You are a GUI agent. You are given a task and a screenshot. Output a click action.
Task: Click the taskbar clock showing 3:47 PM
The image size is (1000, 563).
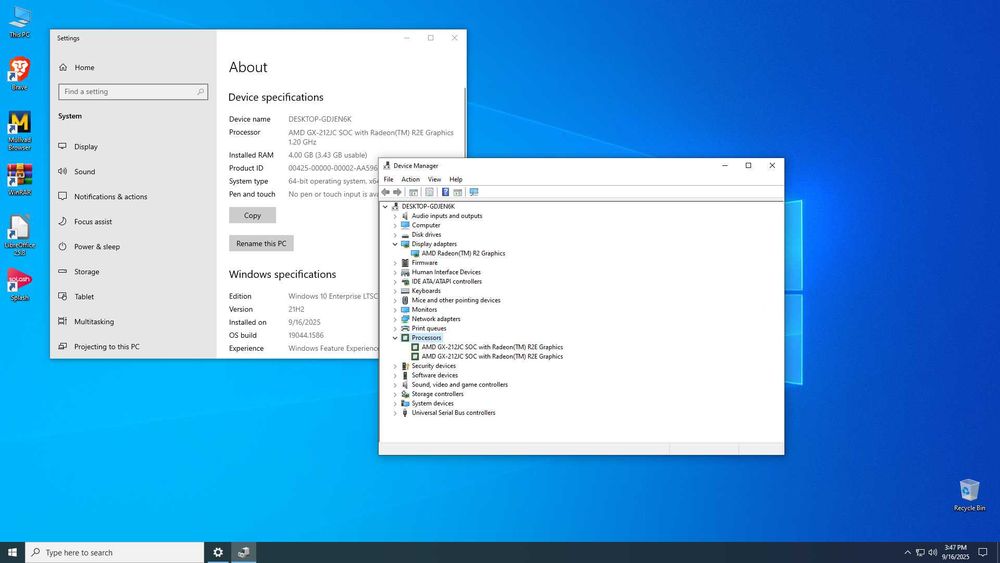tap(955, 552)
